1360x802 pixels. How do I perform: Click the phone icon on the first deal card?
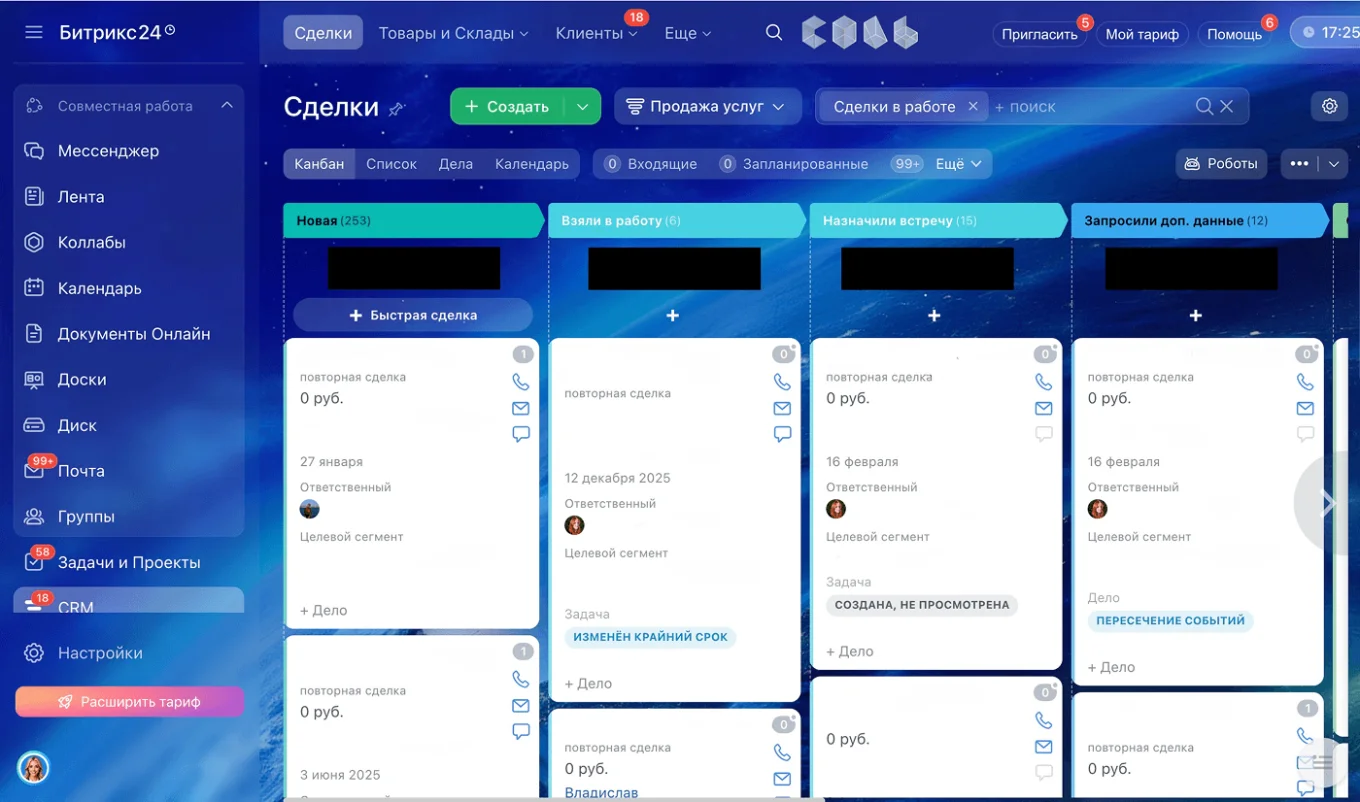(x=520, y=381)
